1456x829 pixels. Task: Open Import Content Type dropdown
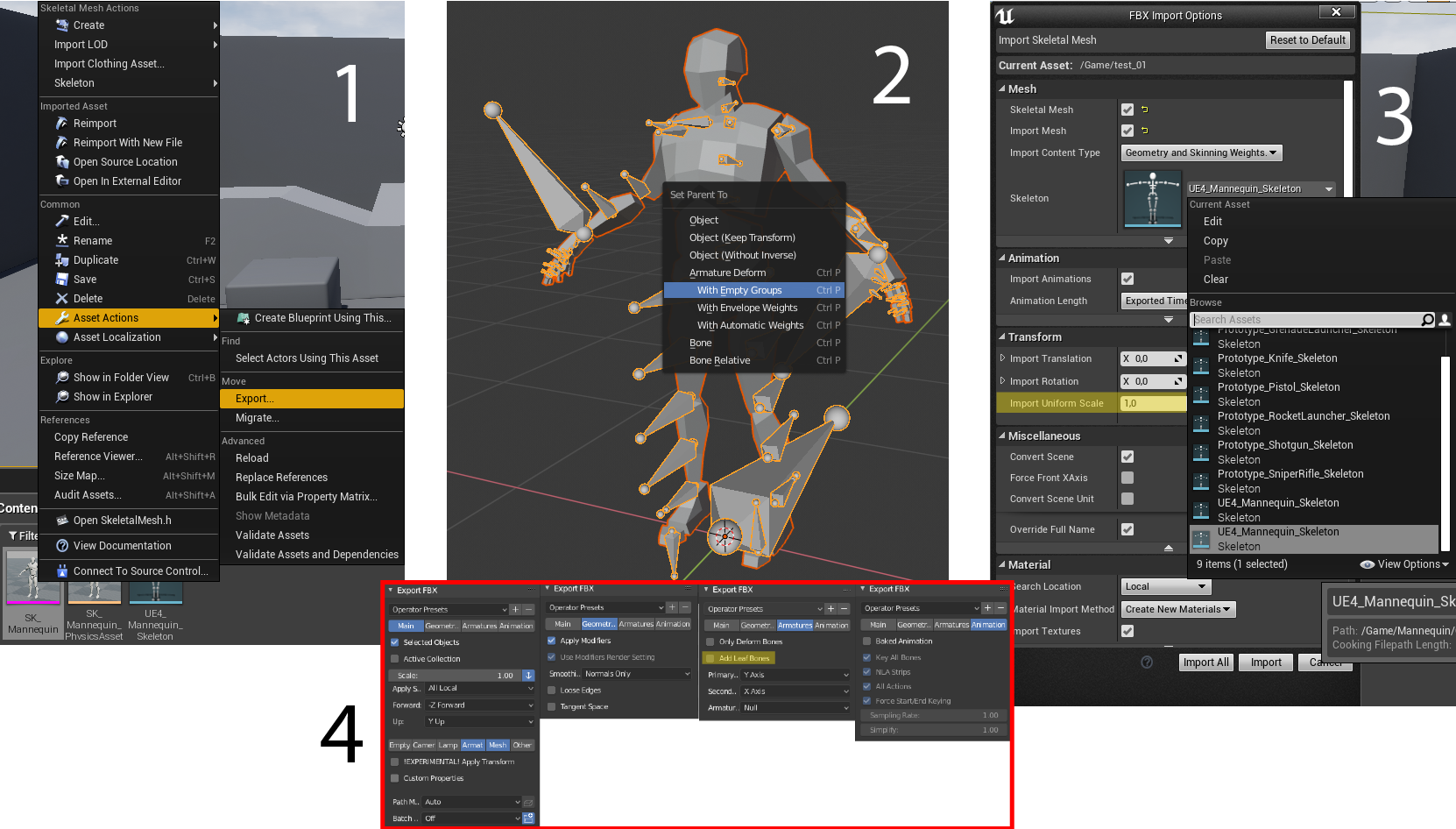coord(1202,152)
